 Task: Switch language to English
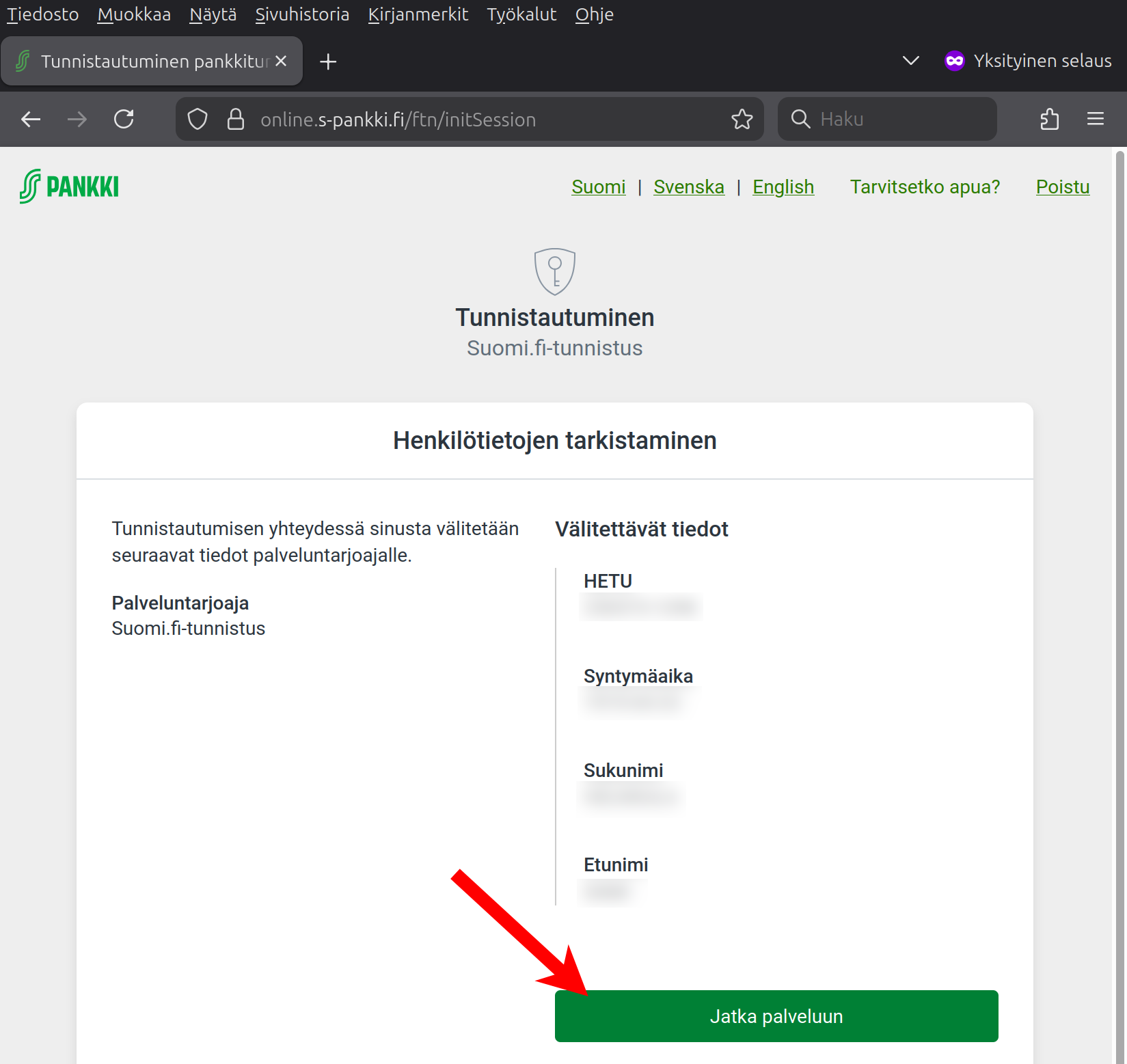[x=783, y=187]
